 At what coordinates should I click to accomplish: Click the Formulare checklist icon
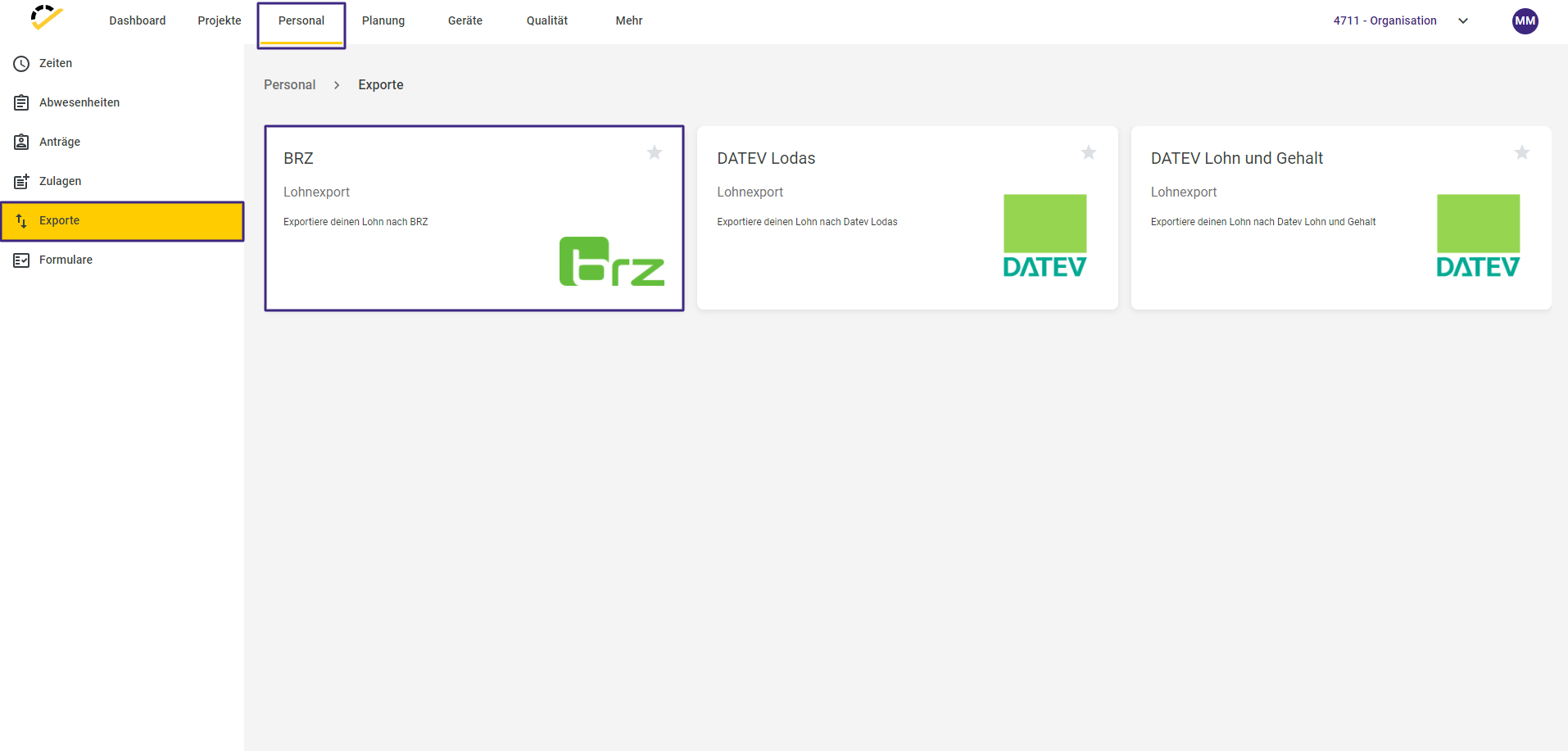tap(21, 260)
